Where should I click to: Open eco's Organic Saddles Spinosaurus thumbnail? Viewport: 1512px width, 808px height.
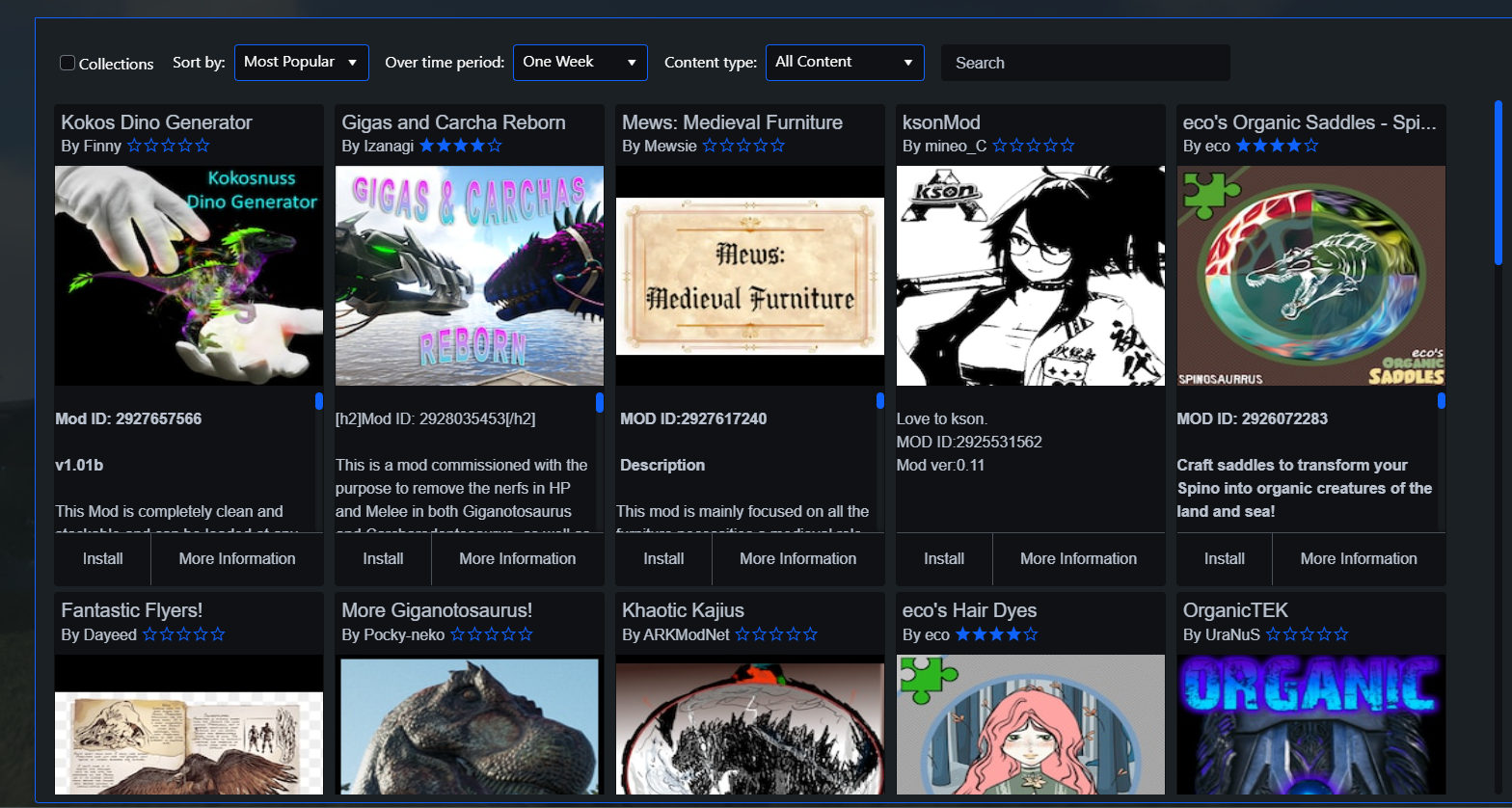tap(1311, 276)
